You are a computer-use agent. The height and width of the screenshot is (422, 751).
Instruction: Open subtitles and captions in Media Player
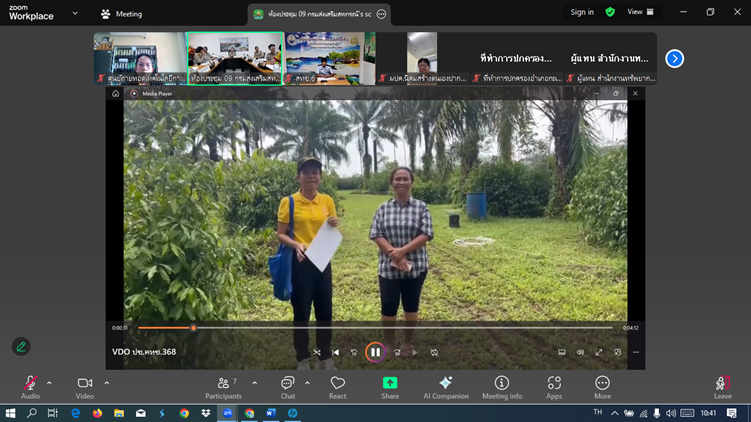tap(562, 353)
